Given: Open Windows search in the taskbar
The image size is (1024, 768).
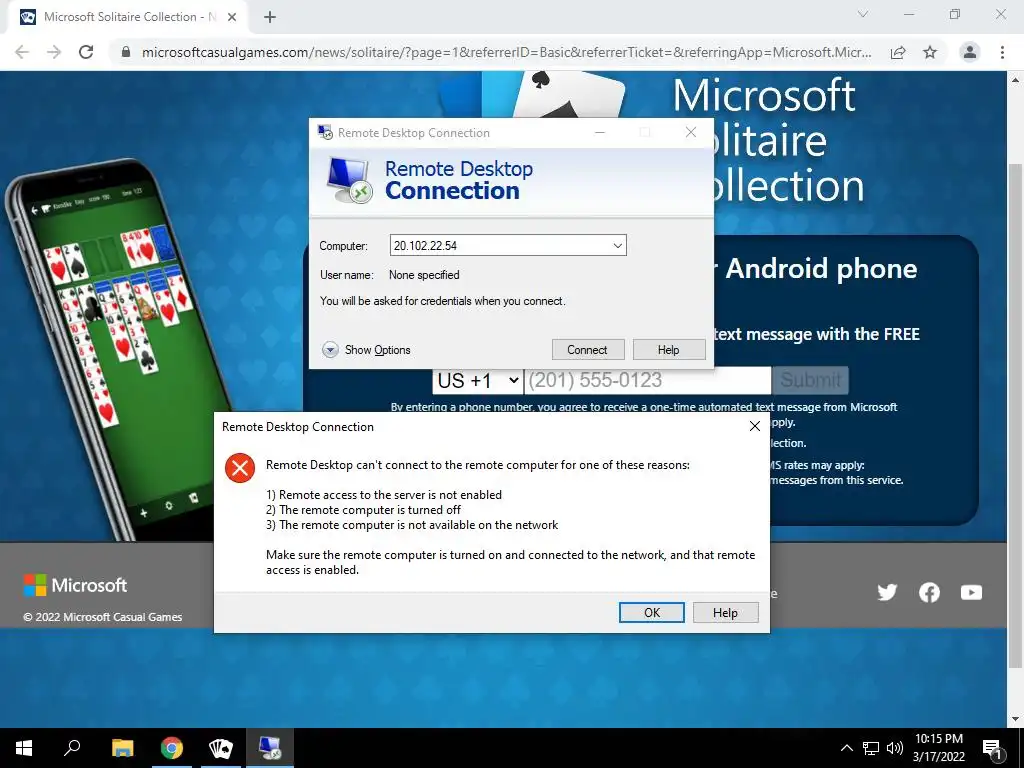Looking at the screenshot, I should tap(72, 748).
